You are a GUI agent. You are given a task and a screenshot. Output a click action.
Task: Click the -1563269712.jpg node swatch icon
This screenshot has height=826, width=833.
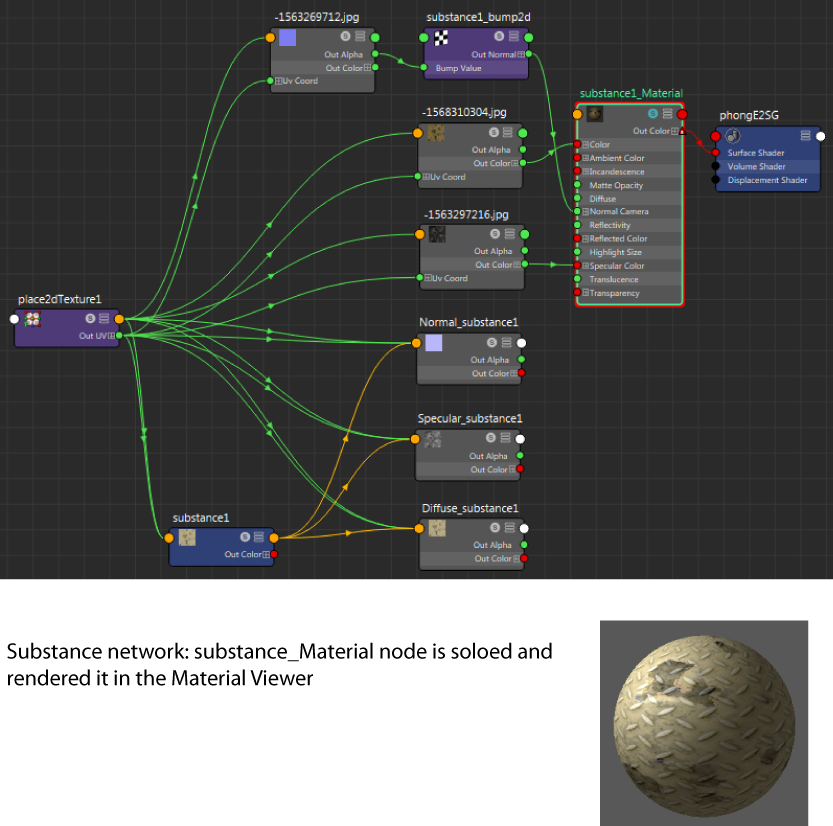287,38
